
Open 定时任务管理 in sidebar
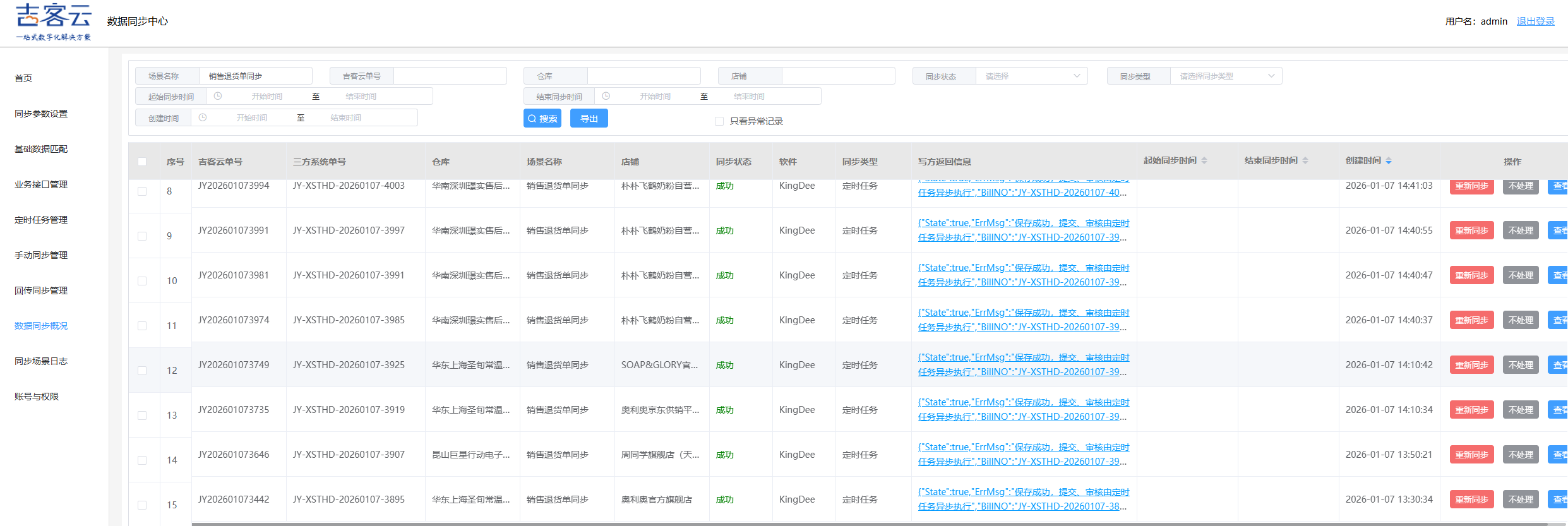pyautogui.click(x=41, y=220)
